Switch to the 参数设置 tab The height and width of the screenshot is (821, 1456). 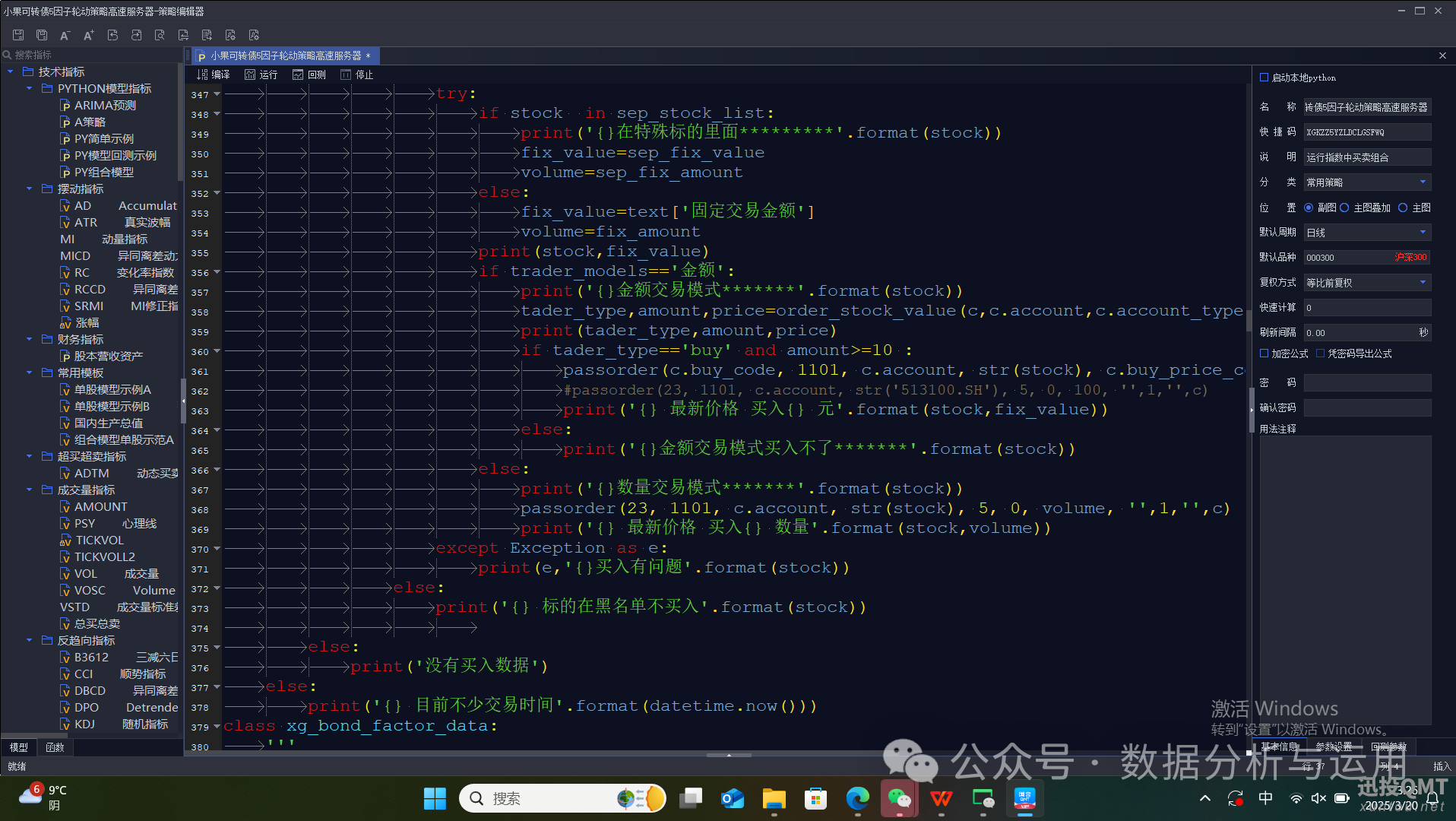1334,747
